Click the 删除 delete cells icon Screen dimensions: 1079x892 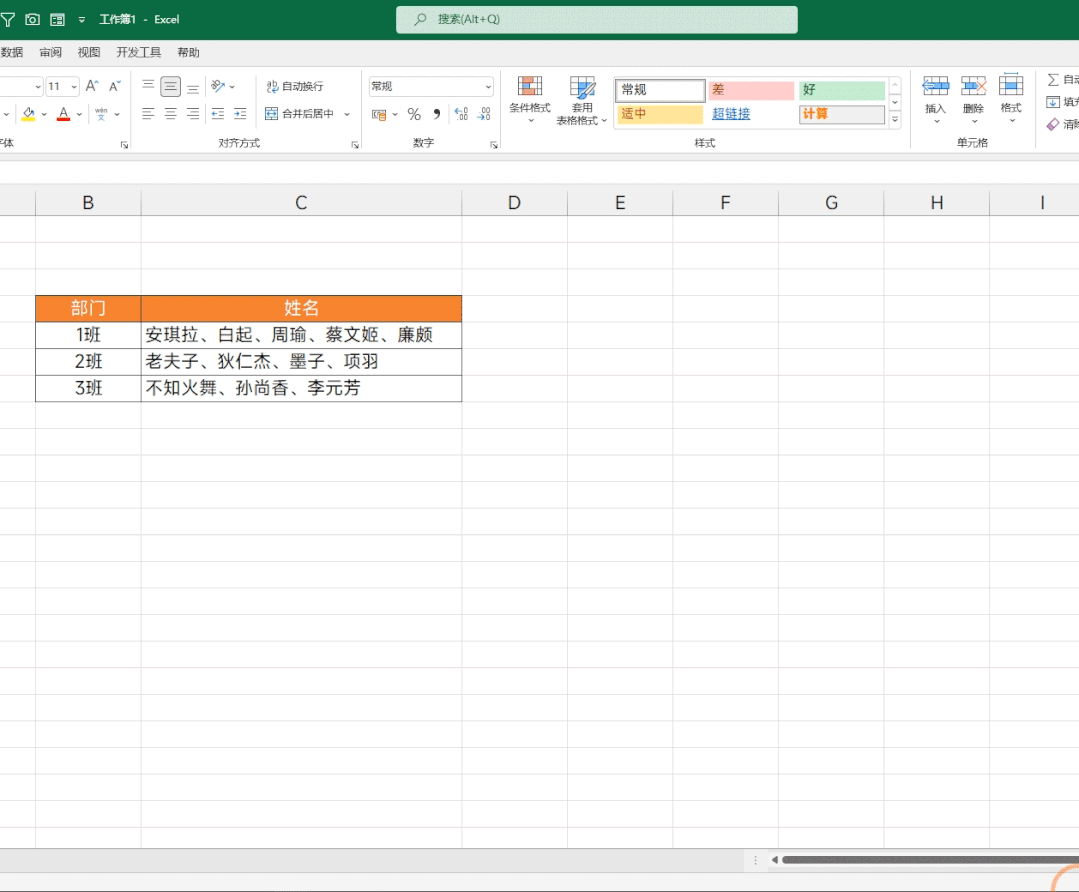coord(973,87)
